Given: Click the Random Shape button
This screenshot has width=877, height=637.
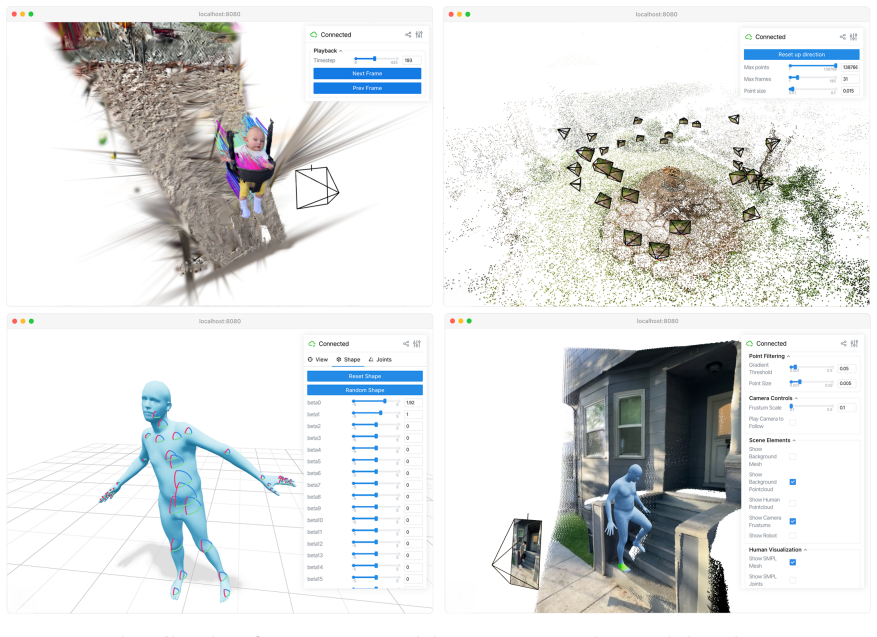Looking at the screenshot, I should pos(365,390).
